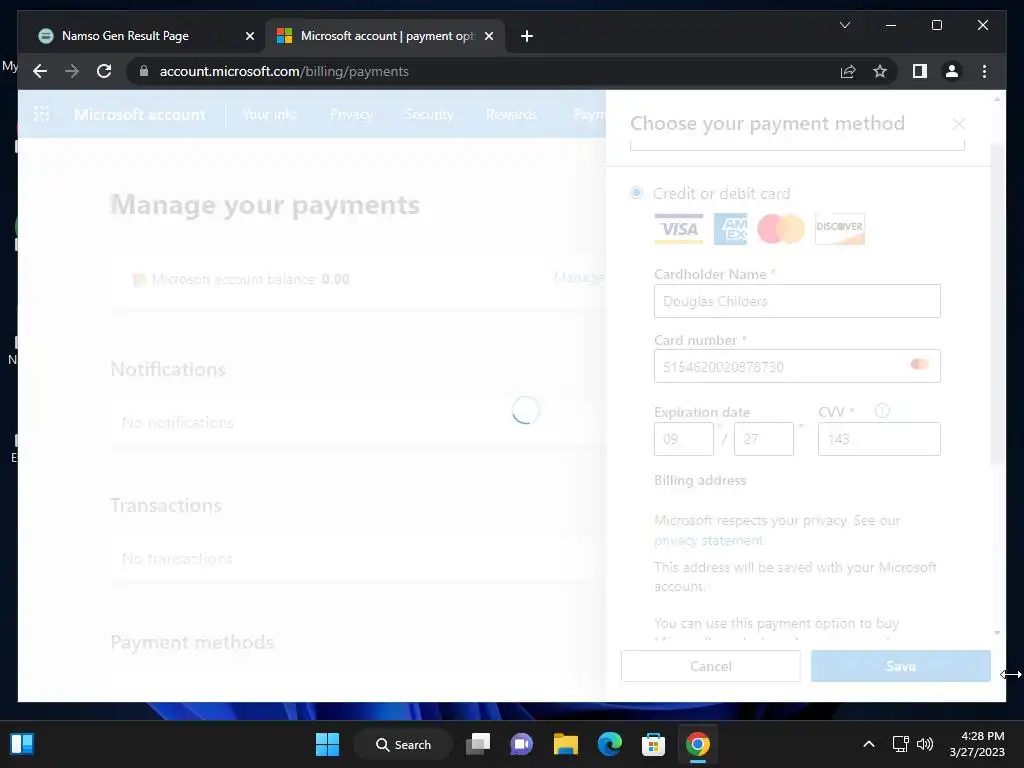This screenshot has height=768, width=1024.
Task: Click the Save button
Action: pos(901,666)
